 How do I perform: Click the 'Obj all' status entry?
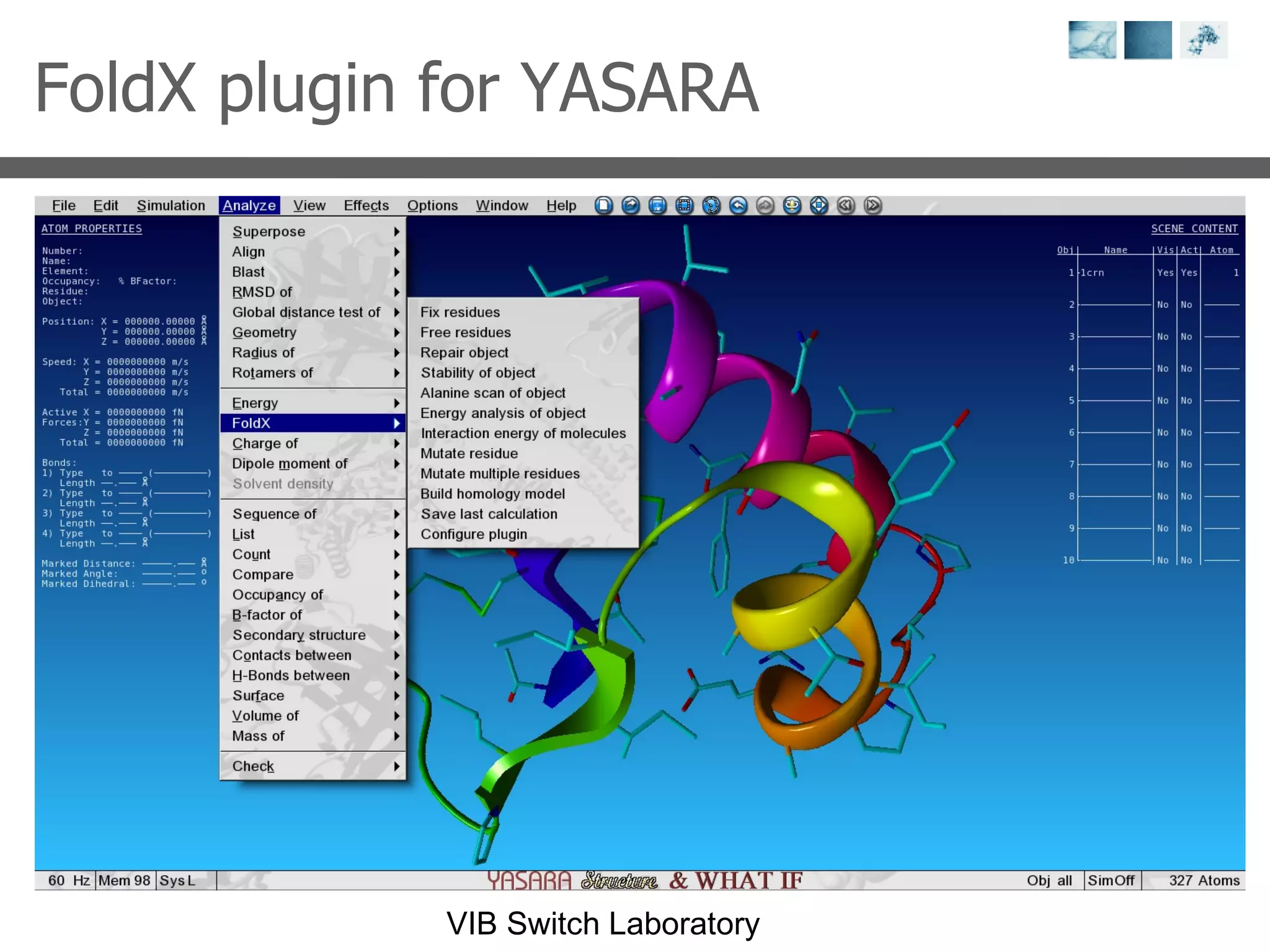[1049, 880]
